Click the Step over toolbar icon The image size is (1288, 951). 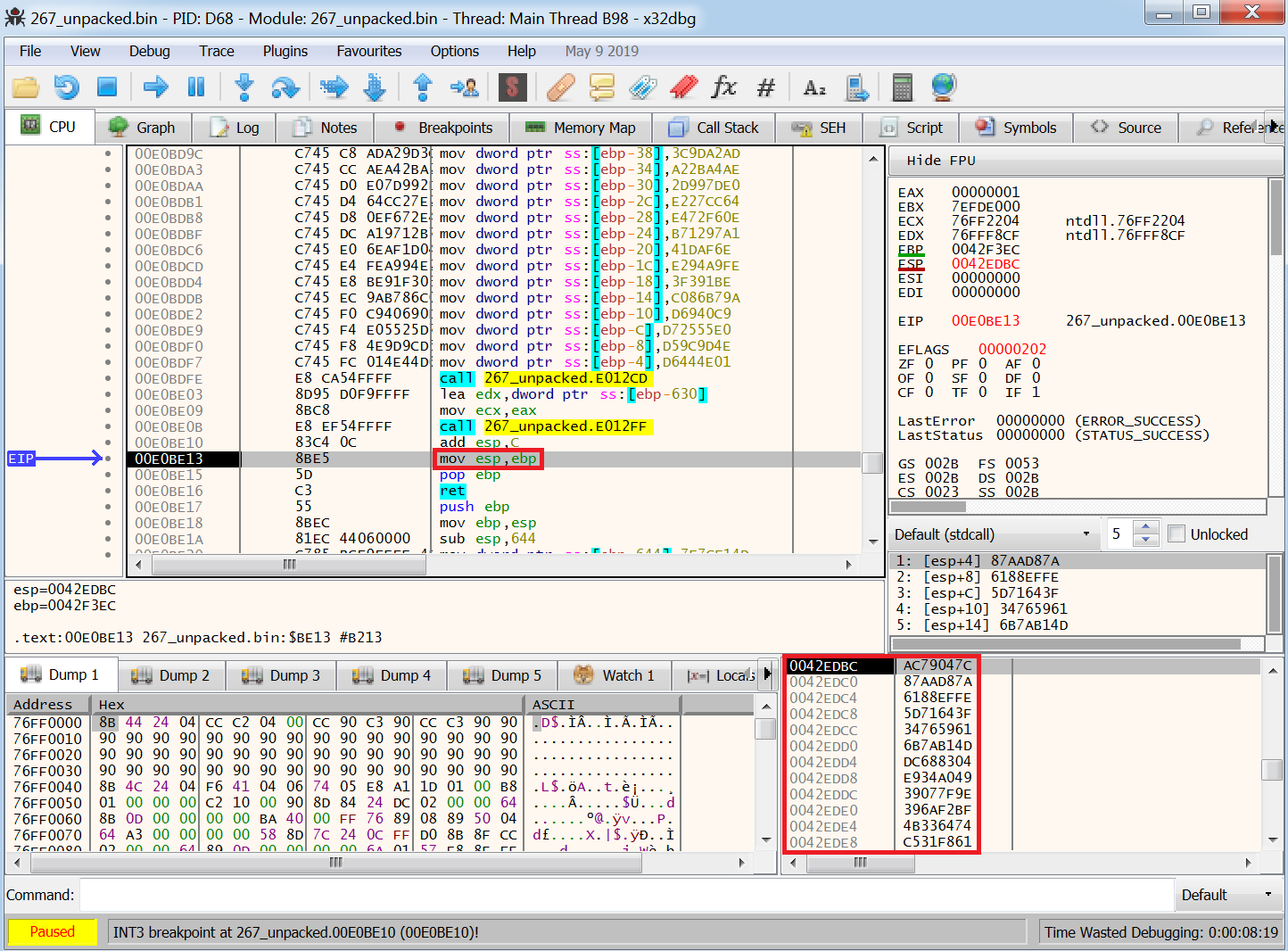click(285, 87)
